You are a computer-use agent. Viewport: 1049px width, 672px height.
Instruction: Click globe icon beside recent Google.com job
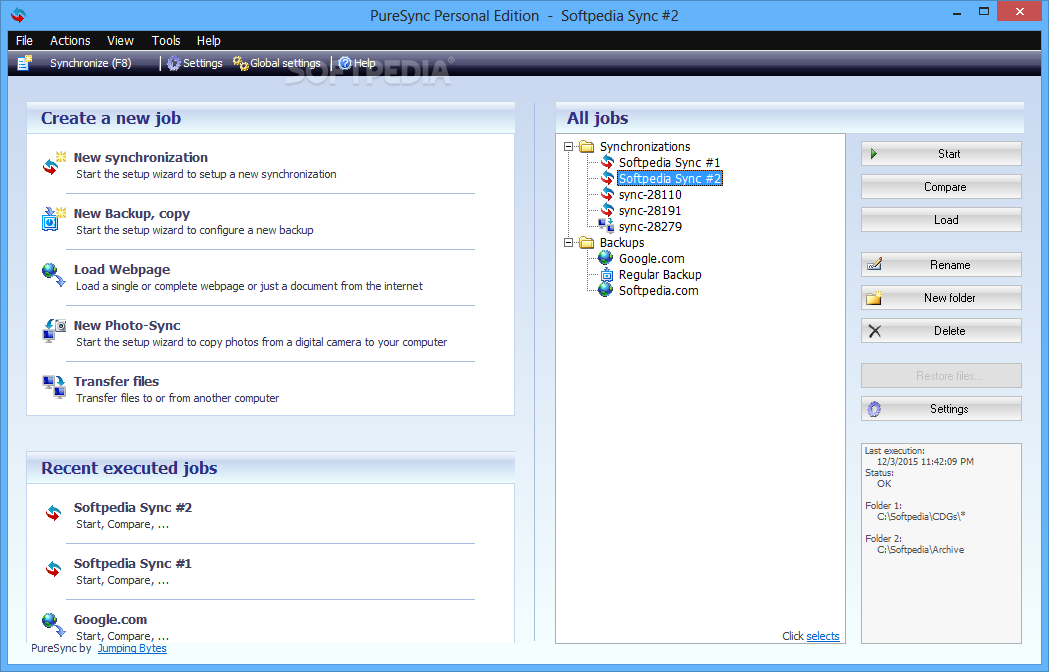(54, 624)
